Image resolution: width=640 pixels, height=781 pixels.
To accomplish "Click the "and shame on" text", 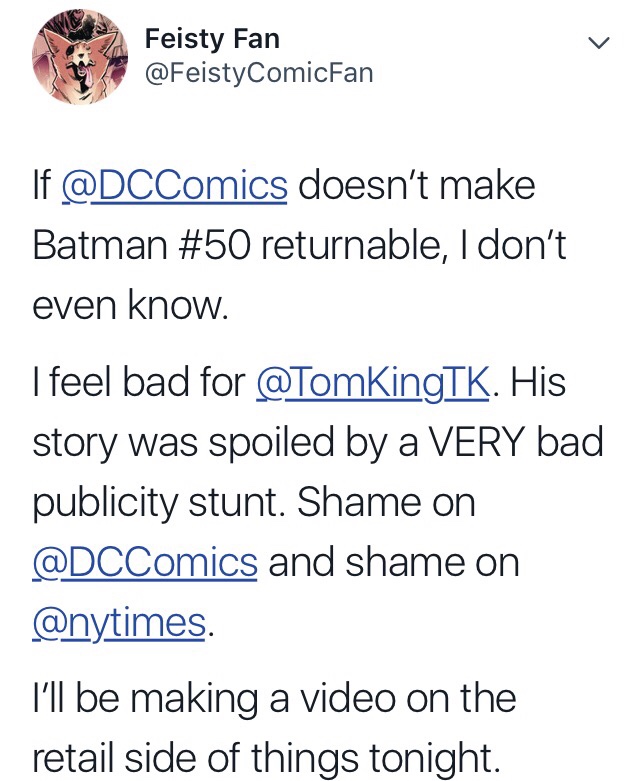I will 393,563.
